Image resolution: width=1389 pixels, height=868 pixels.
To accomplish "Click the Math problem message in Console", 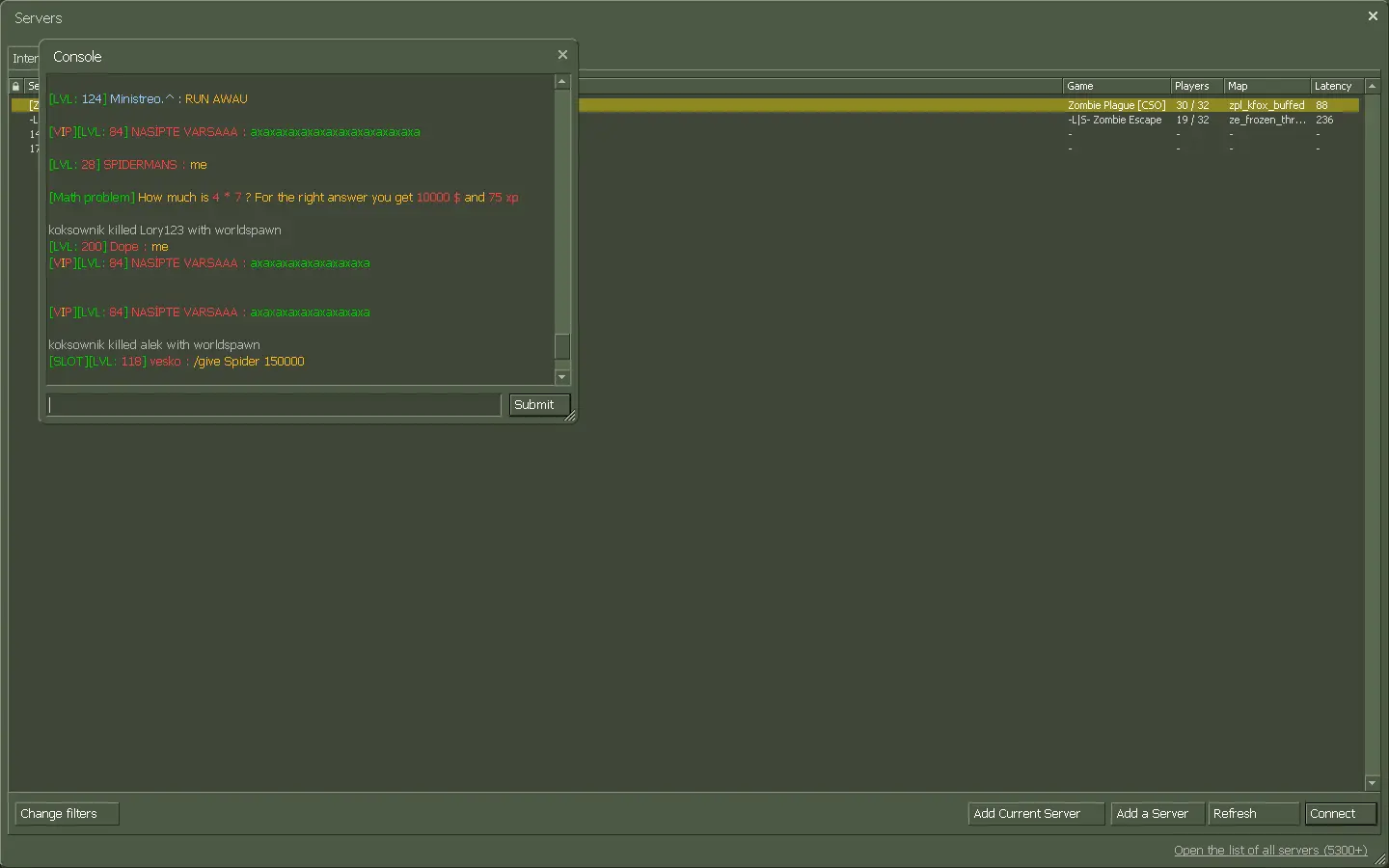I will pos(284,198).
